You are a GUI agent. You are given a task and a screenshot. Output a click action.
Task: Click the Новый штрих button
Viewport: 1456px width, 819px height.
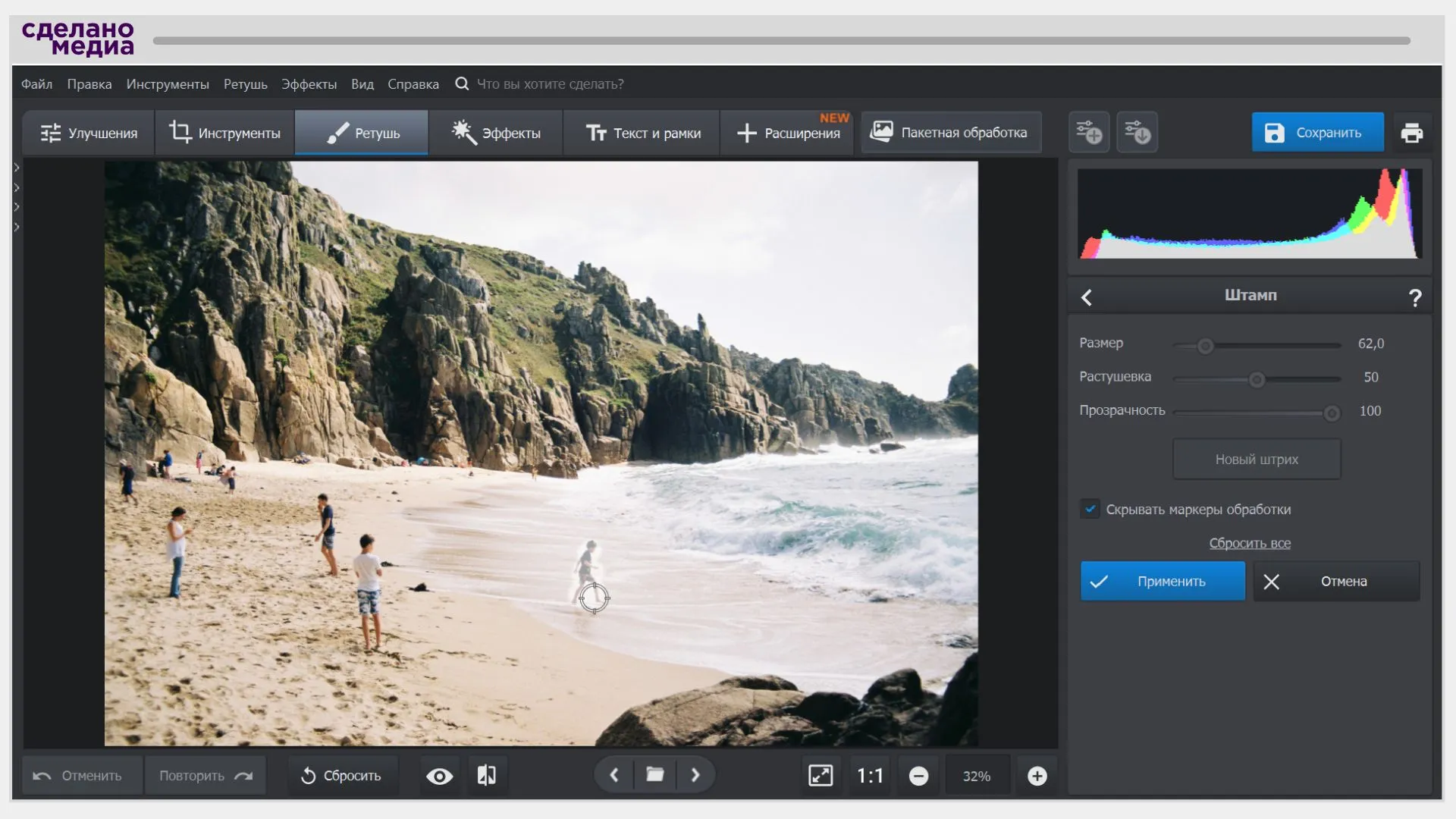coord(1256,459)
